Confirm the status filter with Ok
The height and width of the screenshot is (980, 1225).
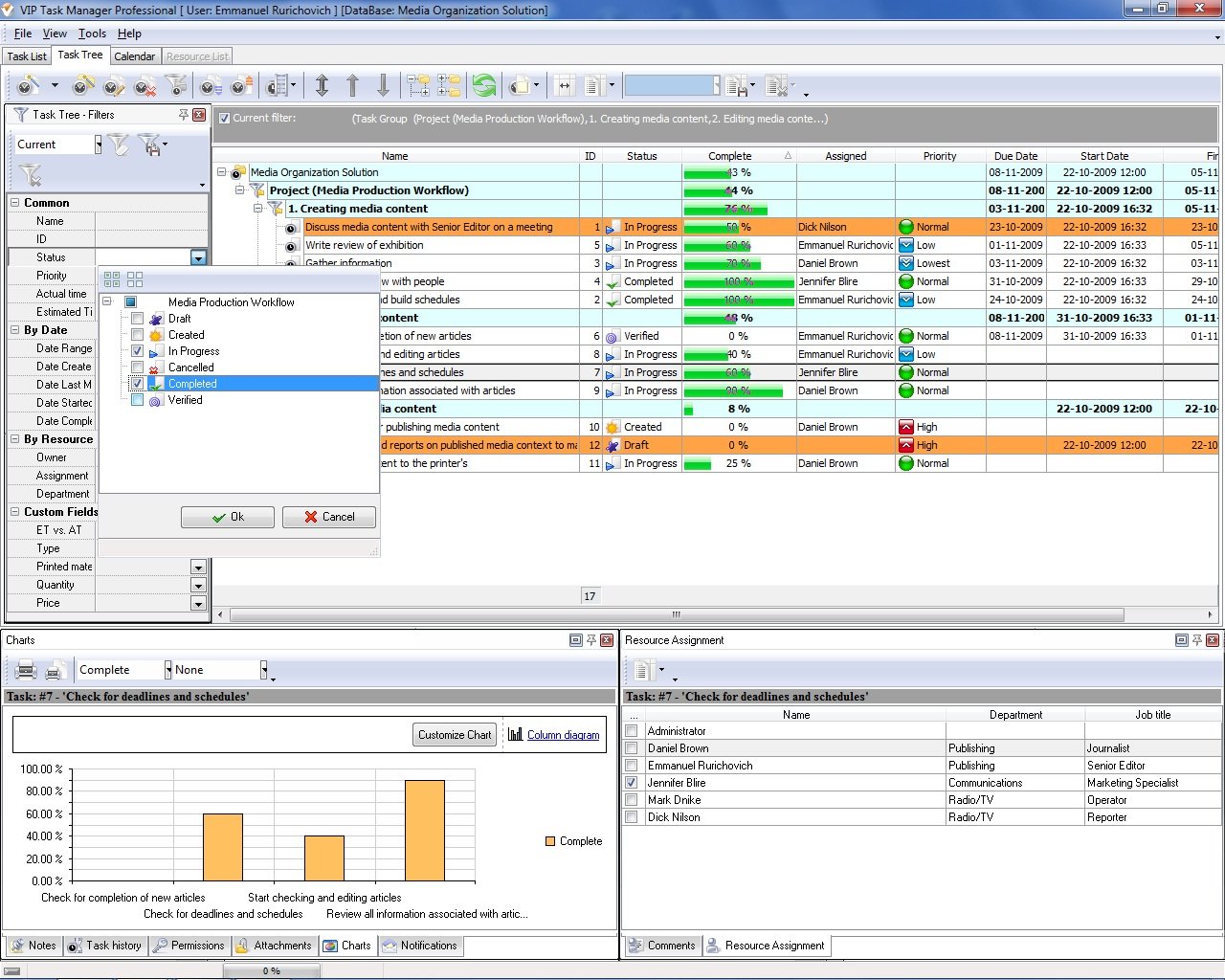point(227,517)
